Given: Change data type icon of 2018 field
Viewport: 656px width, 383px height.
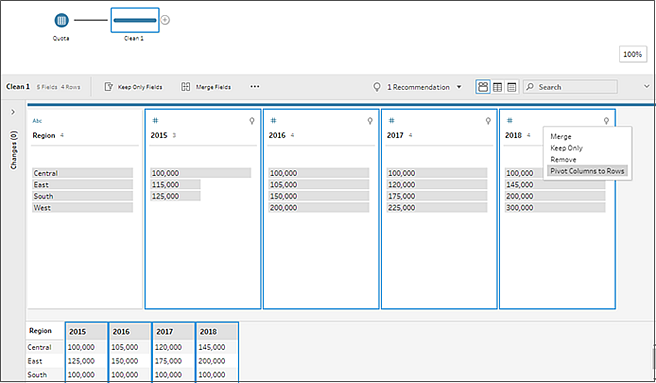Looking at the screenshot, I should 510,121.
